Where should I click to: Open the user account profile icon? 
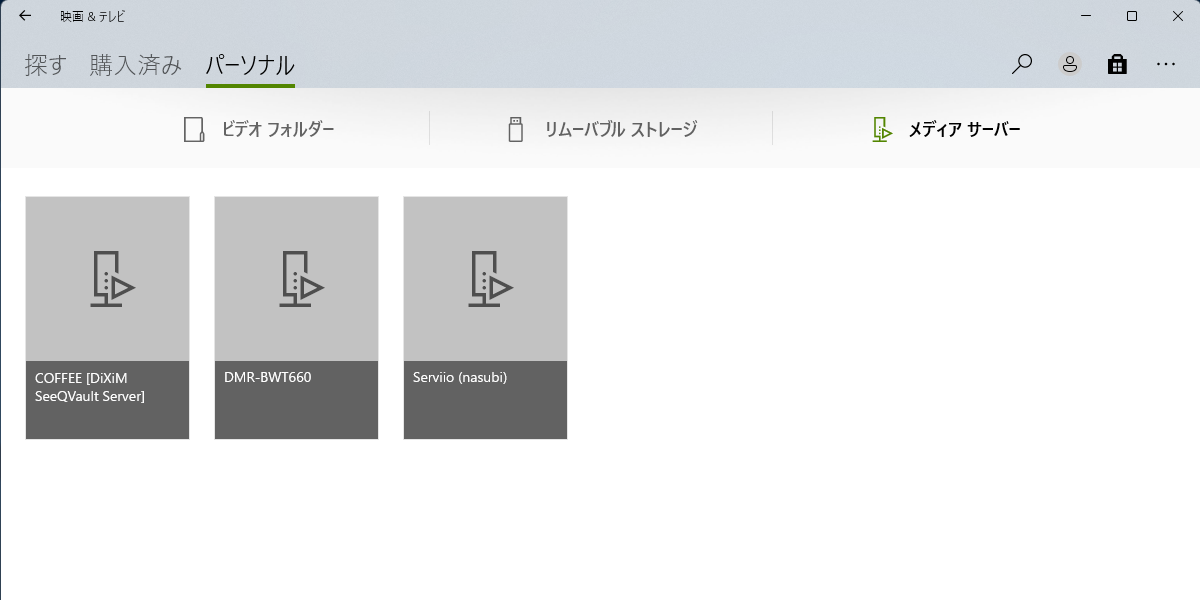point(1070,64)
